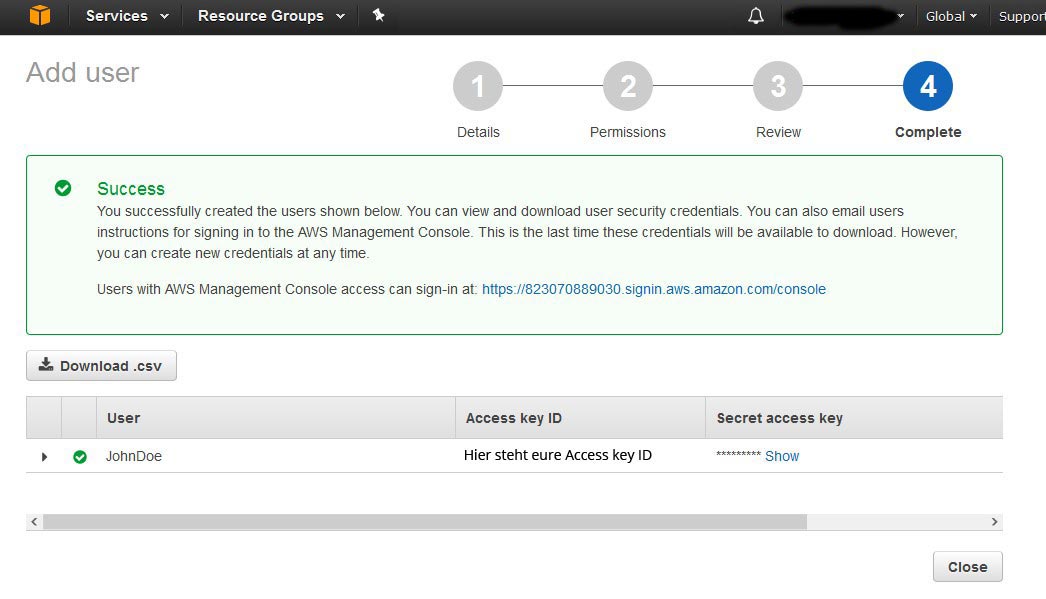Click the 'Hier steht eure Access key ID' cell
Viewport: 1046px width, 599px height.
point(558,455)
